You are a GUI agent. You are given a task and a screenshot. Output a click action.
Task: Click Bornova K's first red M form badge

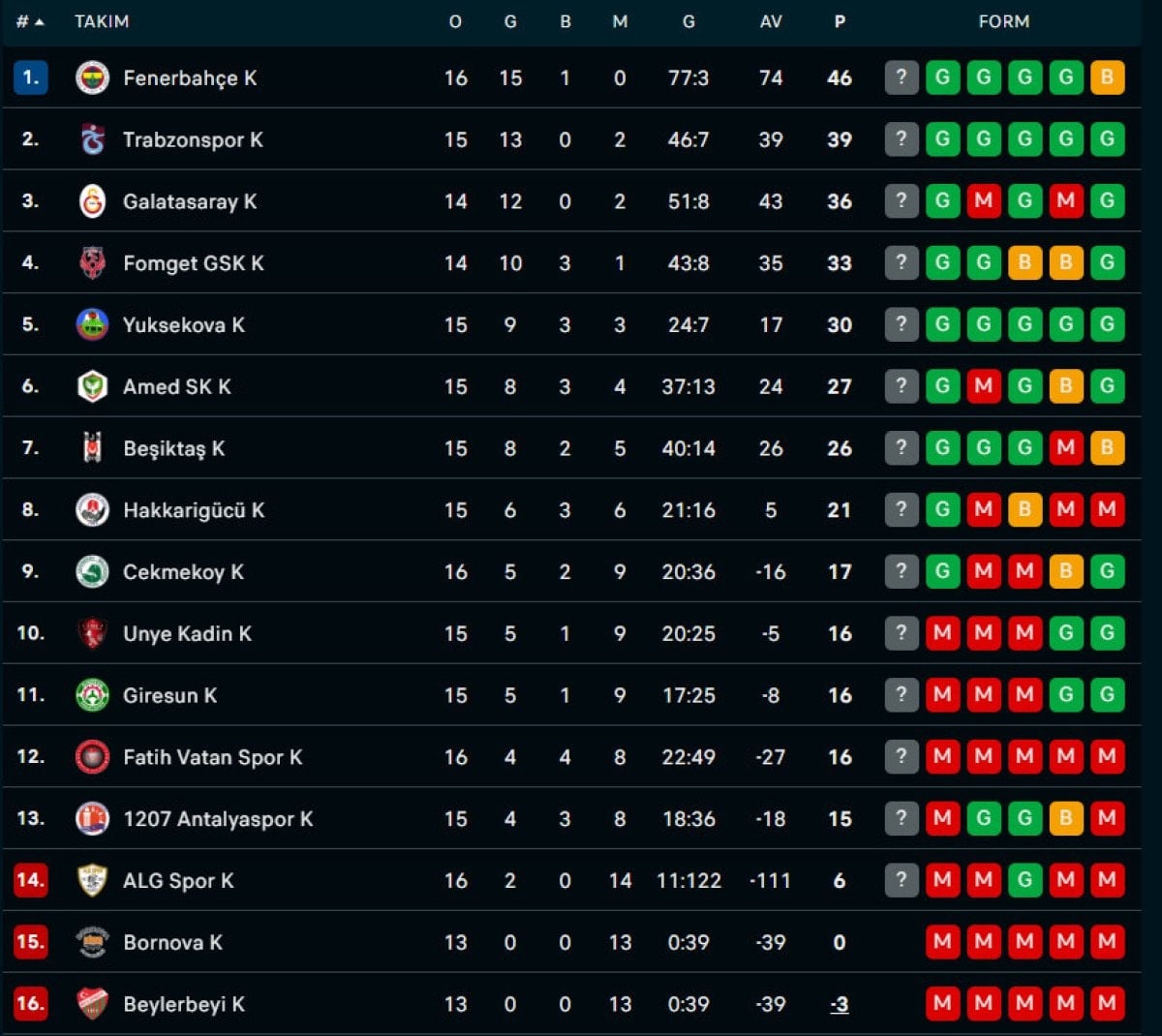[942, 941]
